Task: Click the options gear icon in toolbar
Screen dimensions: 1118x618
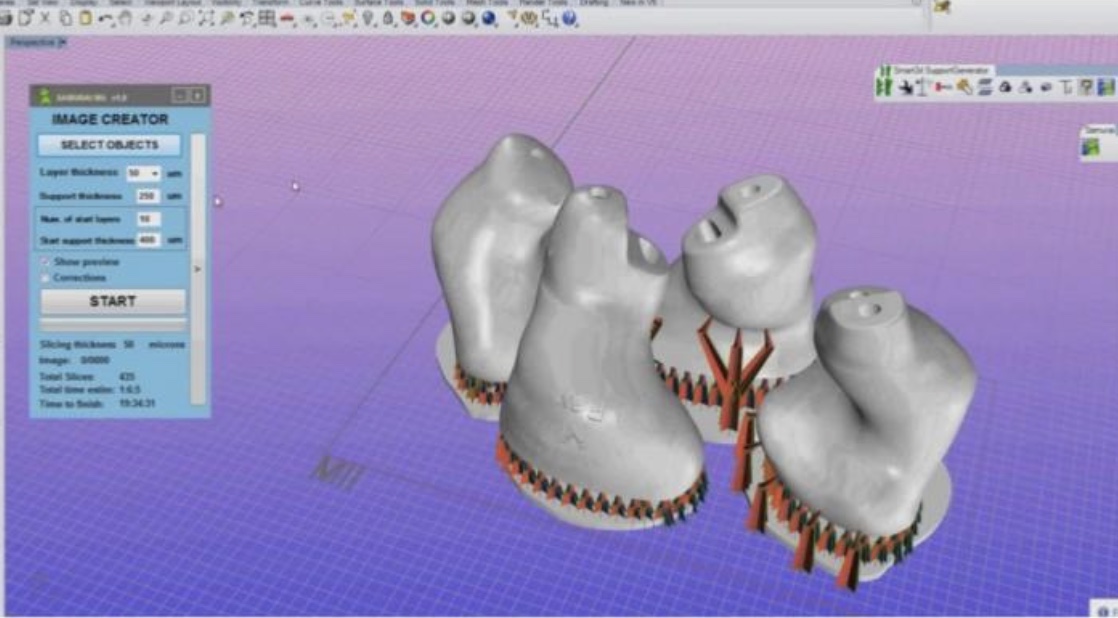Action: [x=529, y=20]
